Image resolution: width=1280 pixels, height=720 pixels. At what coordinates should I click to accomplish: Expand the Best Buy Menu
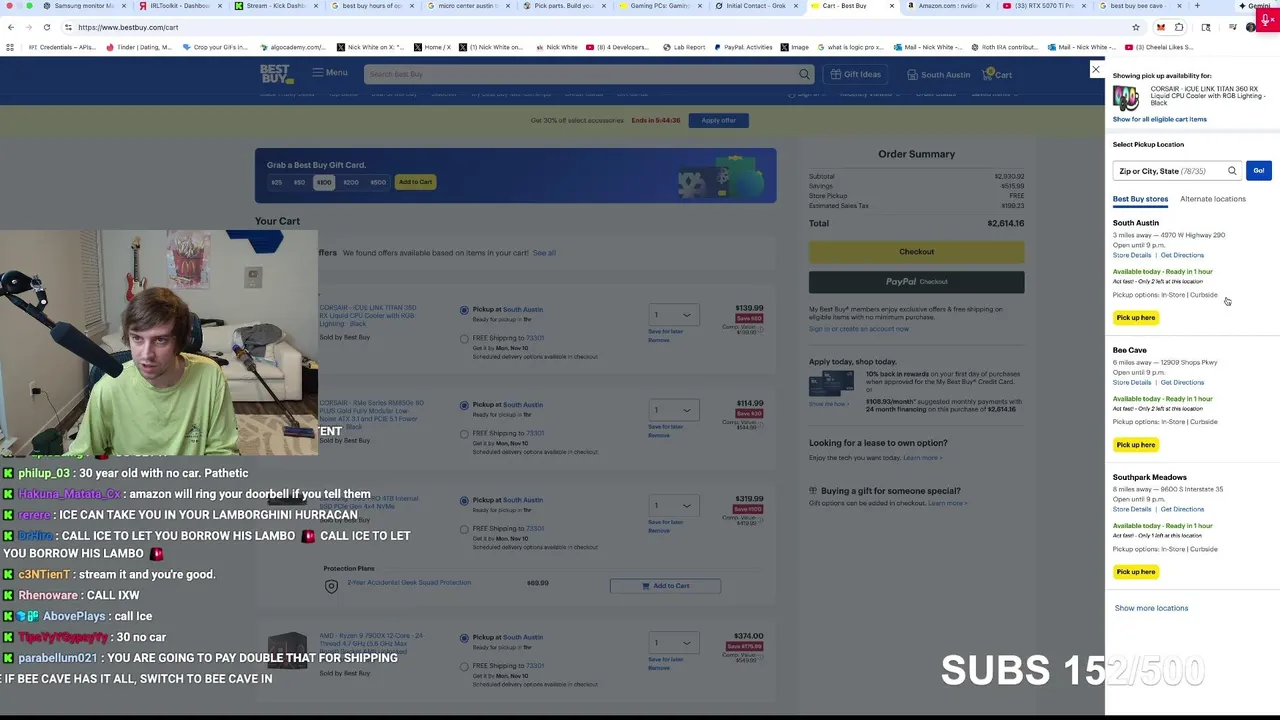coord(329,72)
